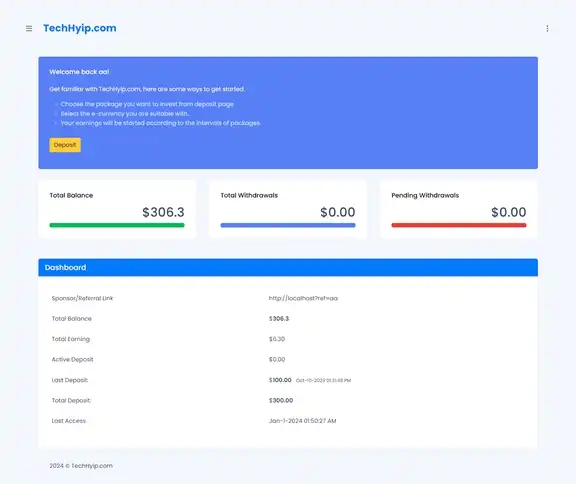
Task: Click the Welcome back aa! heading
Action: [79, 72]
